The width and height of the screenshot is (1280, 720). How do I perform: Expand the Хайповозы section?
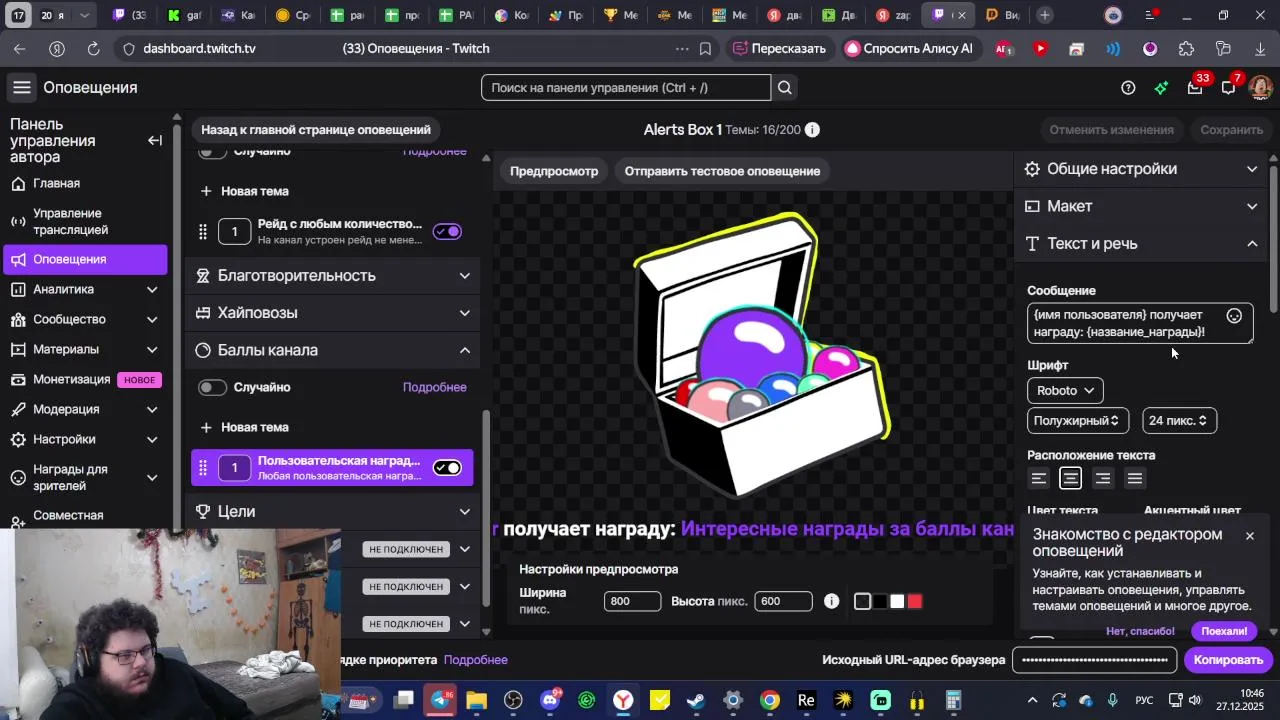(332, 313)
